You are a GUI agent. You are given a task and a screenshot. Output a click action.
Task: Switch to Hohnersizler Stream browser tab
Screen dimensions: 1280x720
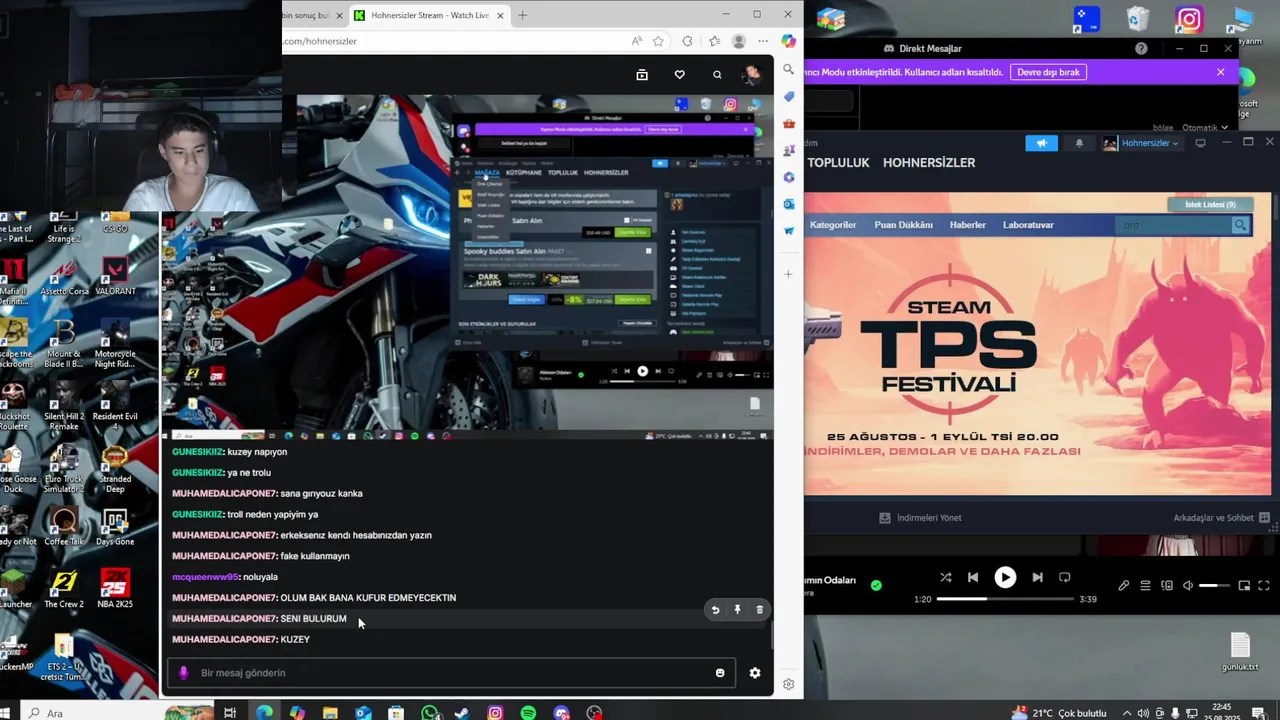428,15
